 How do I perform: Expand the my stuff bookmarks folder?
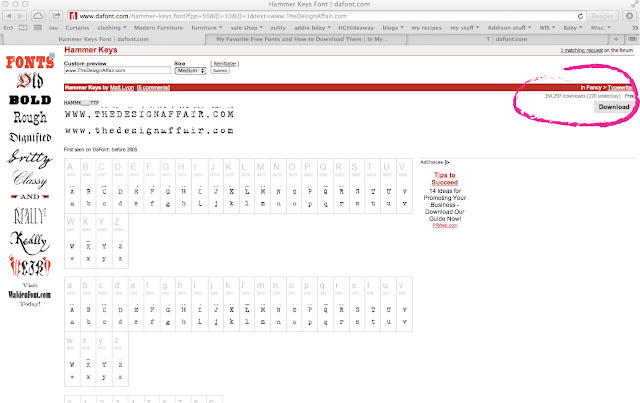click(x=464, y=28)
